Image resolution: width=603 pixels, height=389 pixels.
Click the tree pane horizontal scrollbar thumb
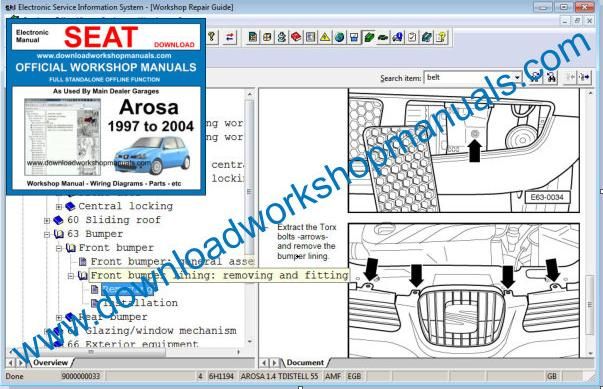pyautogui.click(x=91, y=352)
